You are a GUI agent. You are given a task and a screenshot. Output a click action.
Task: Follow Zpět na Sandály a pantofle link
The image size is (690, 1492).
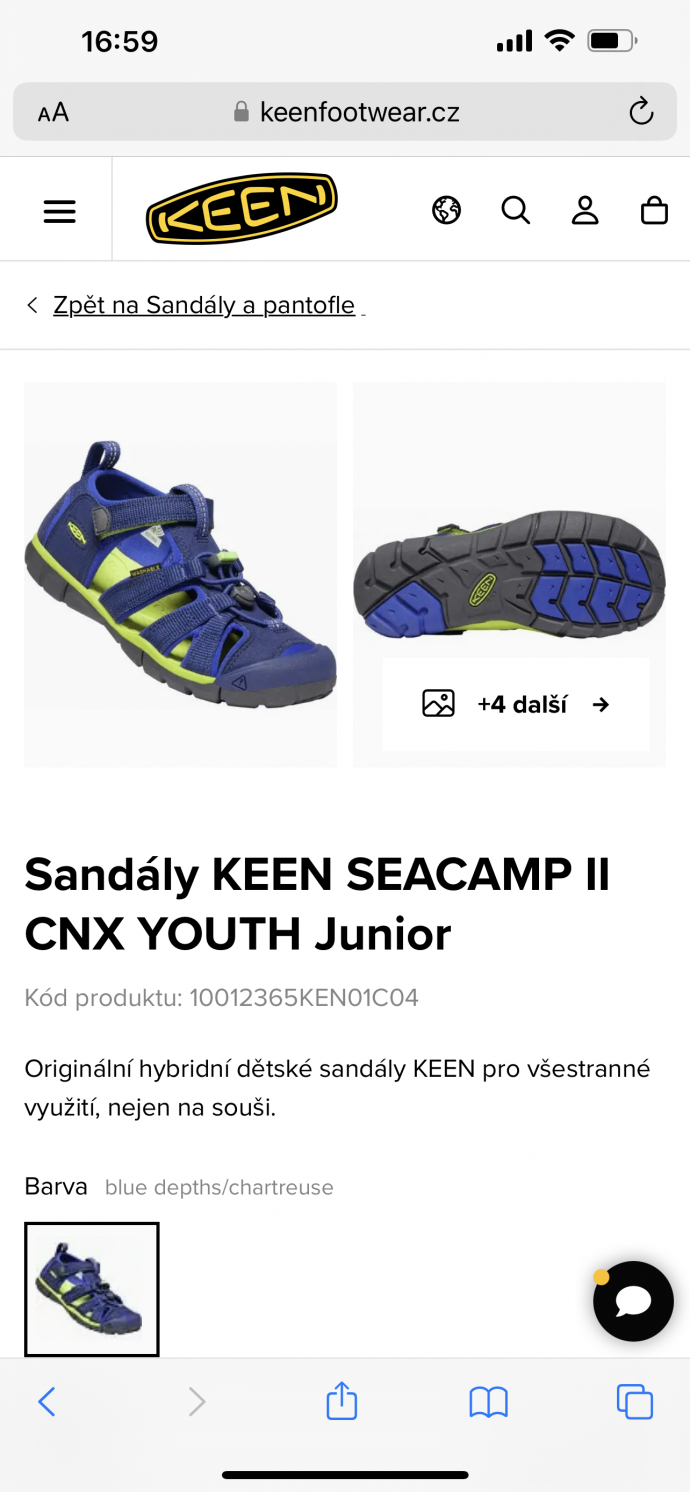pyautogui.click(x=204, y=305)
